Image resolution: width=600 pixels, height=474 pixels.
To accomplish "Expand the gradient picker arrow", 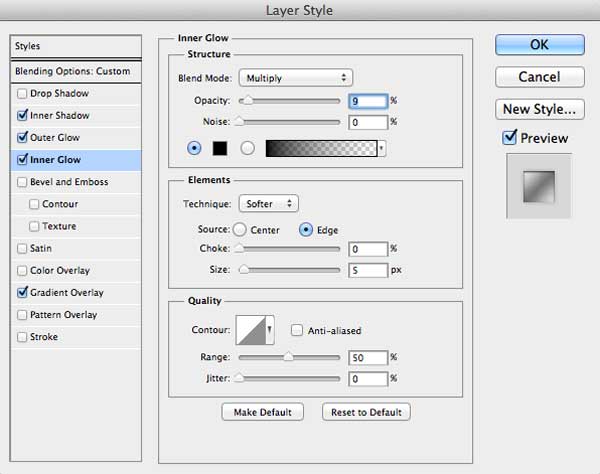I will tap(382, 148).
